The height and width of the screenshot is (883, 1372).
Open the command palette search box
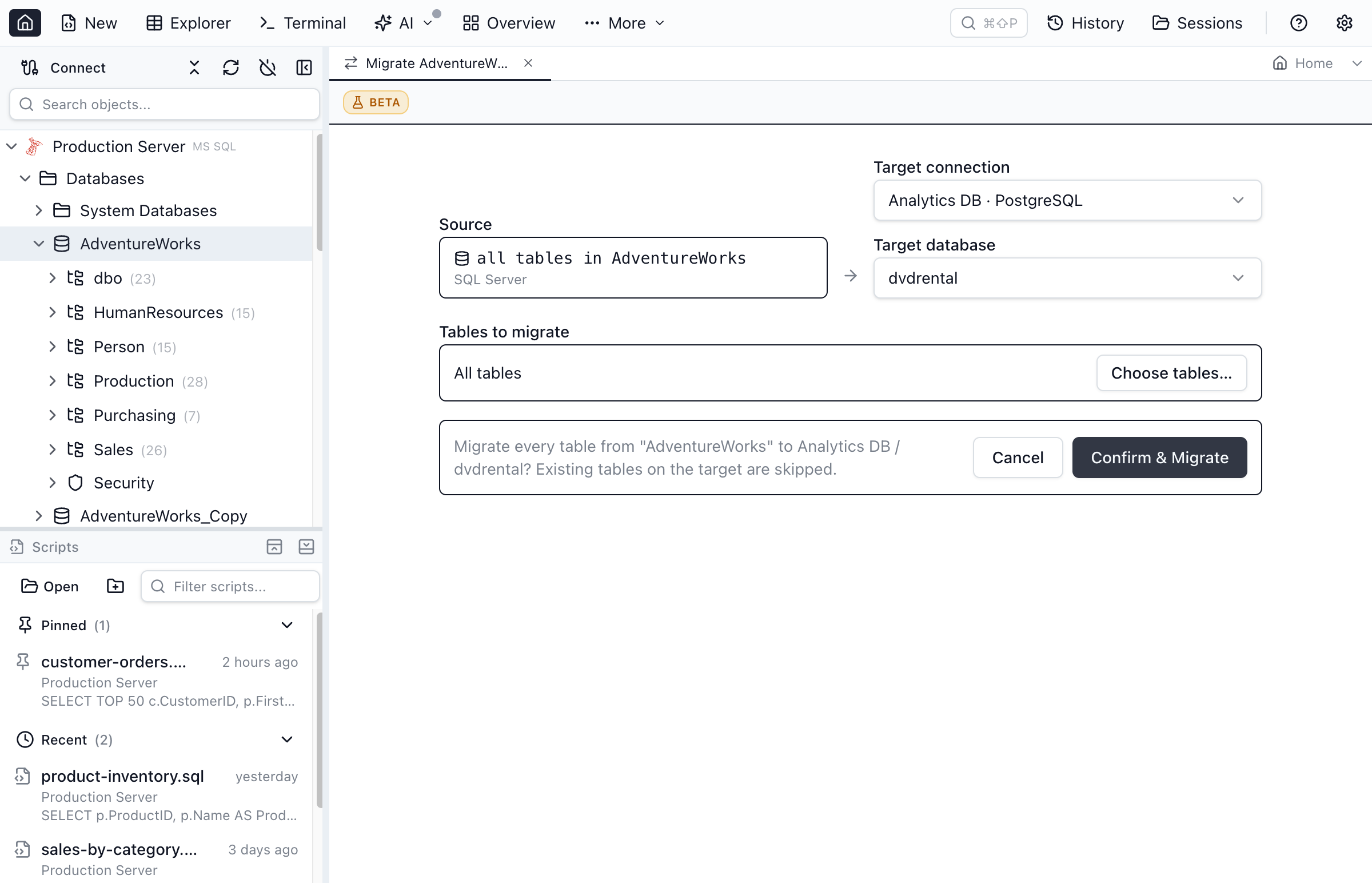point(988,23)
